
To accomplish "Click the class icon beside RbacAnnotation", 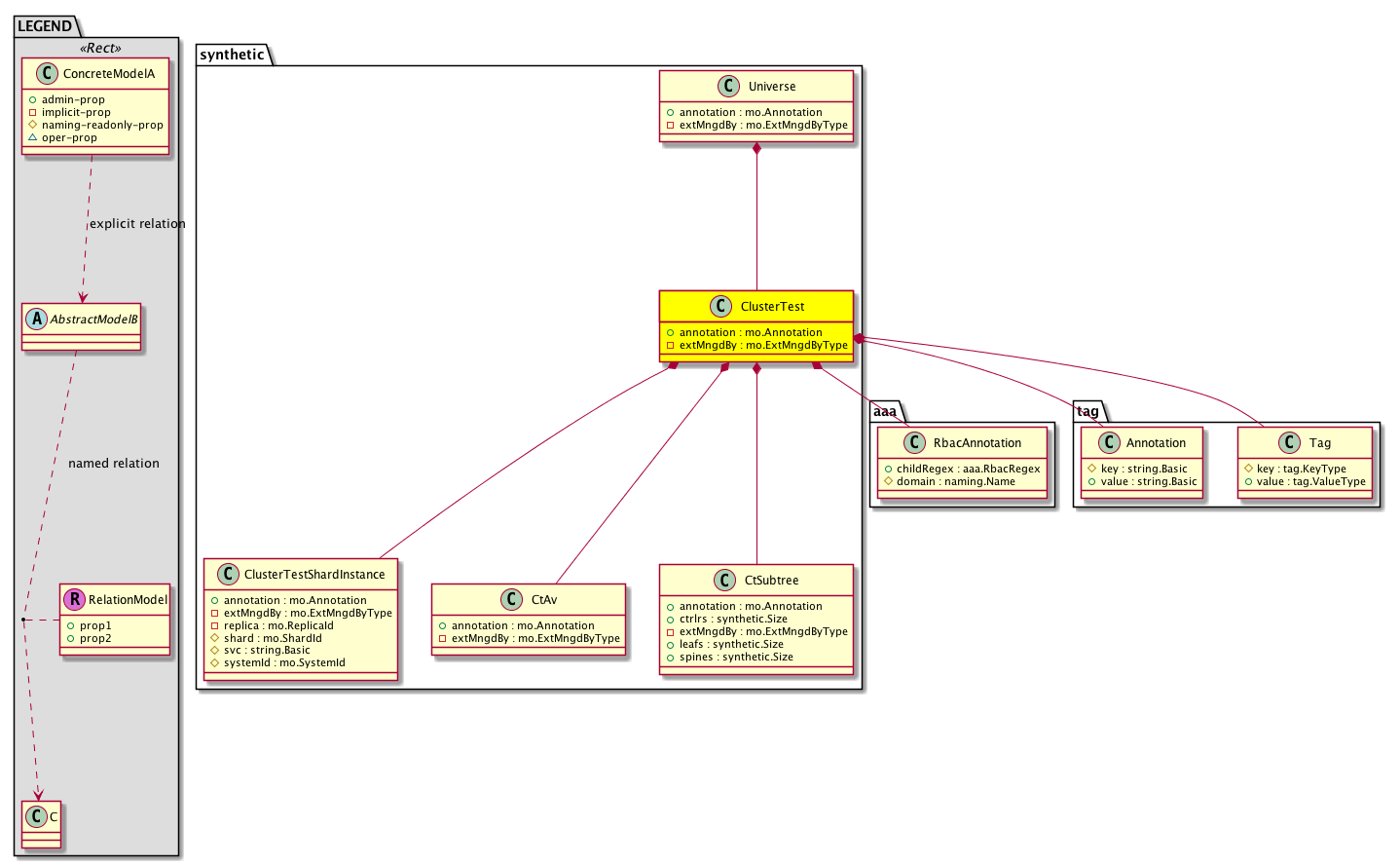I will tap(914, 443).
